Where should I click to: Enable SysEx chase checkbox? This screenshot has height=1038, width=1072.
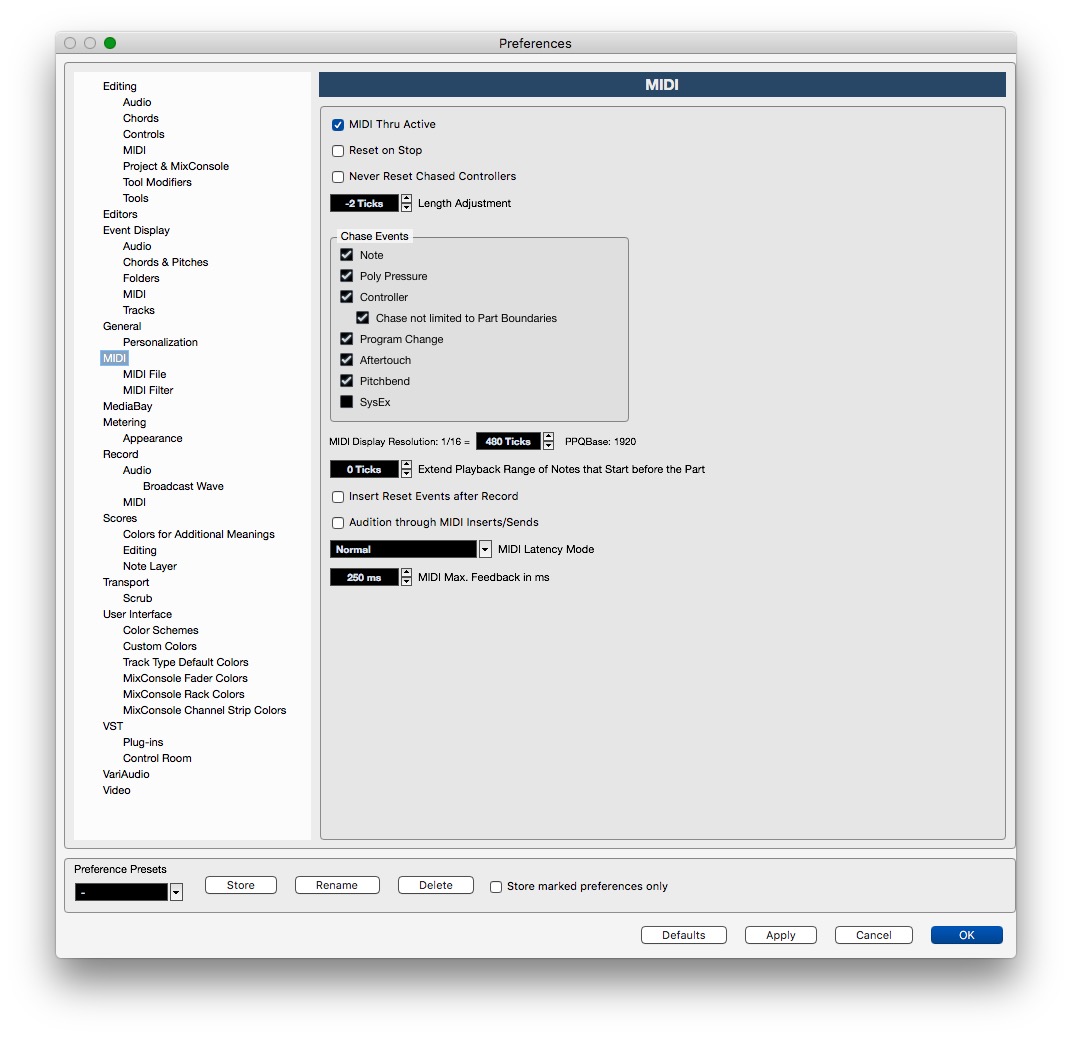click(x=347, y=402)
